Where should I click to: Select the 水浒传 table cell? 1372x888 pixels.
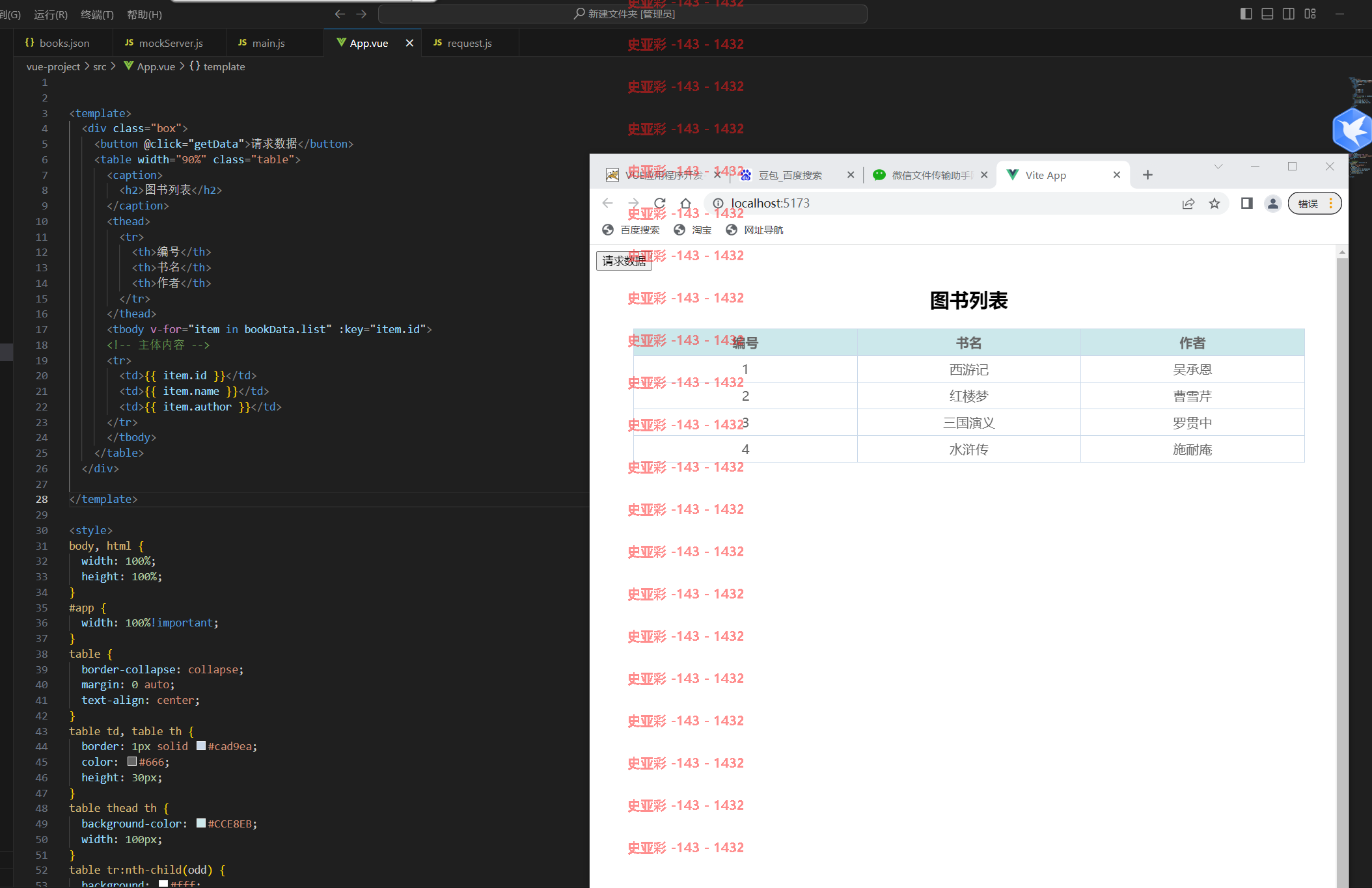pos(969,450)
